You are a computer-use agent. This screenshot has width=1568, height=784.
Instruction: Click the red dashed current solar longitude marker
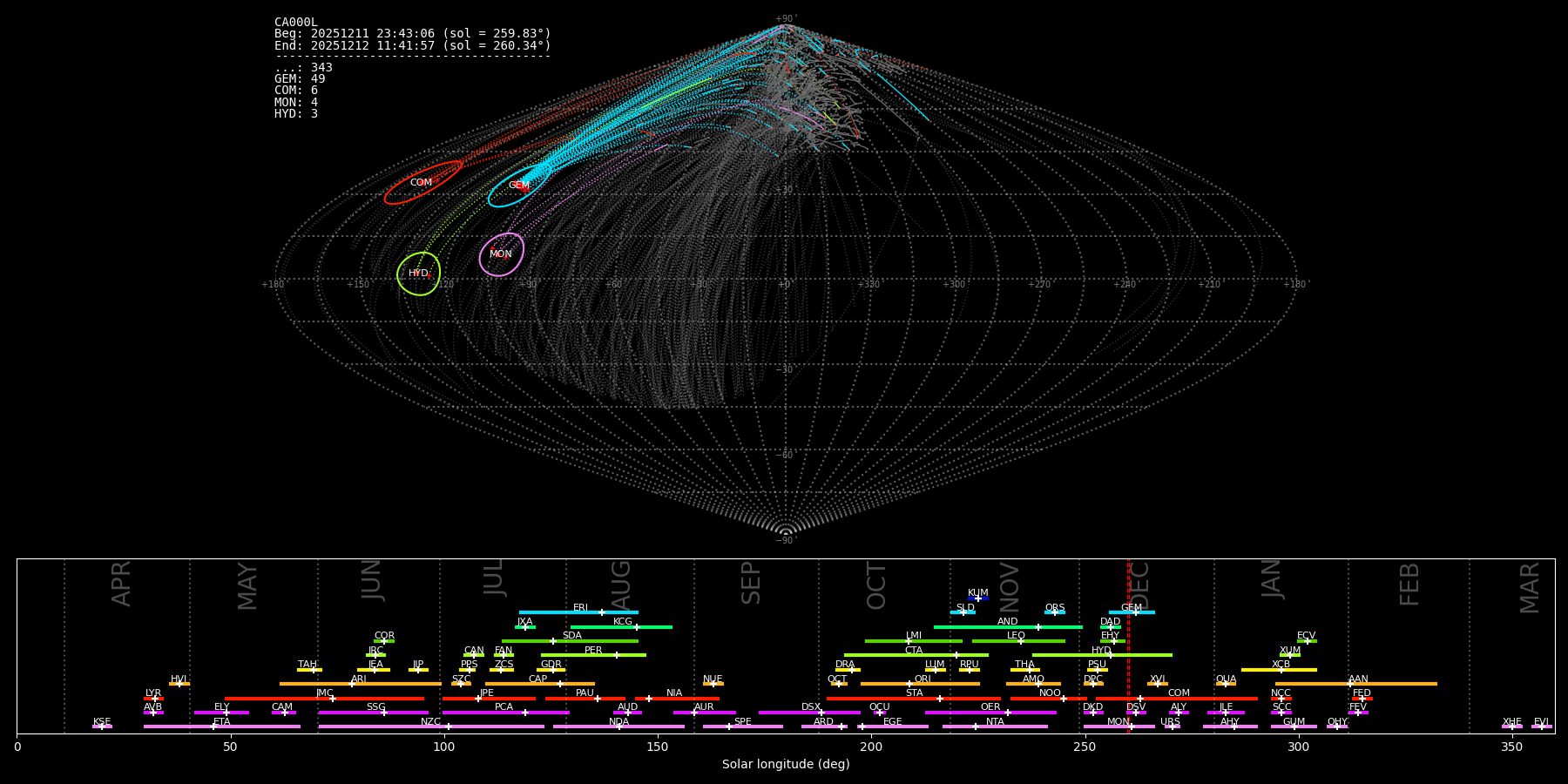click(1128, 645)
